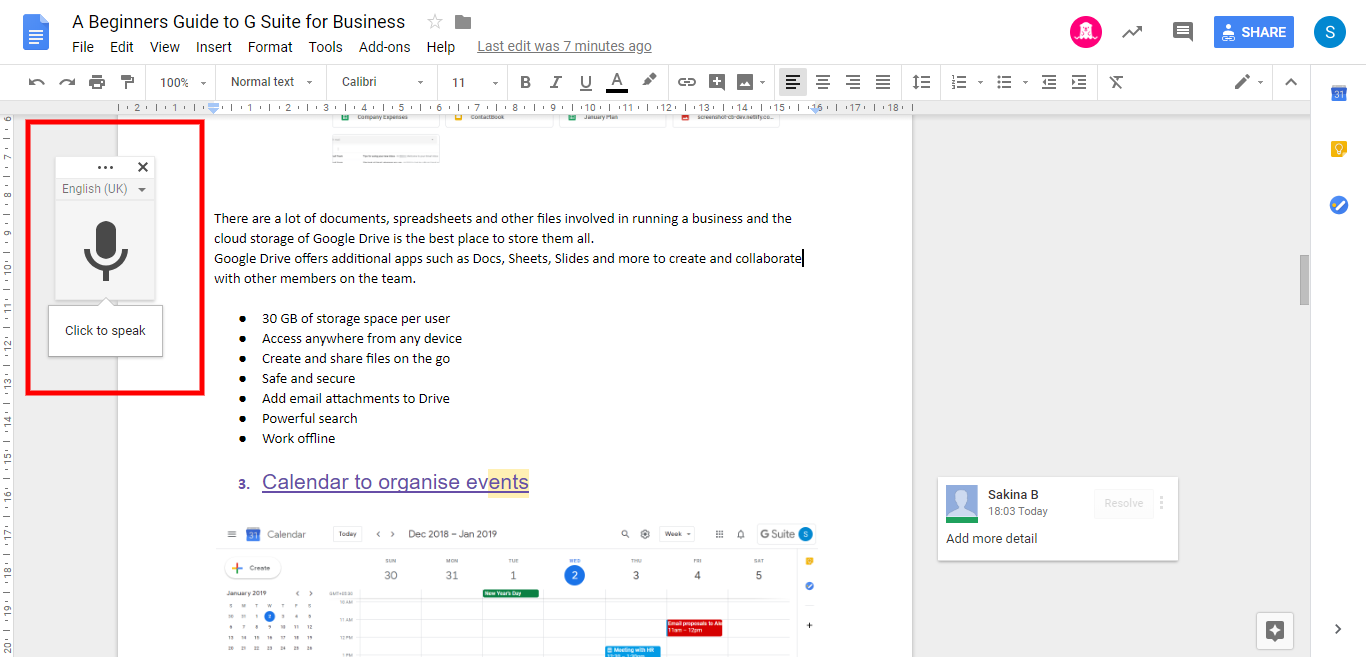The width and height of the screenshot is (1366, 657).
Task: Click the Undo arrow in toolbar
Action: click(x=37, y=82)
